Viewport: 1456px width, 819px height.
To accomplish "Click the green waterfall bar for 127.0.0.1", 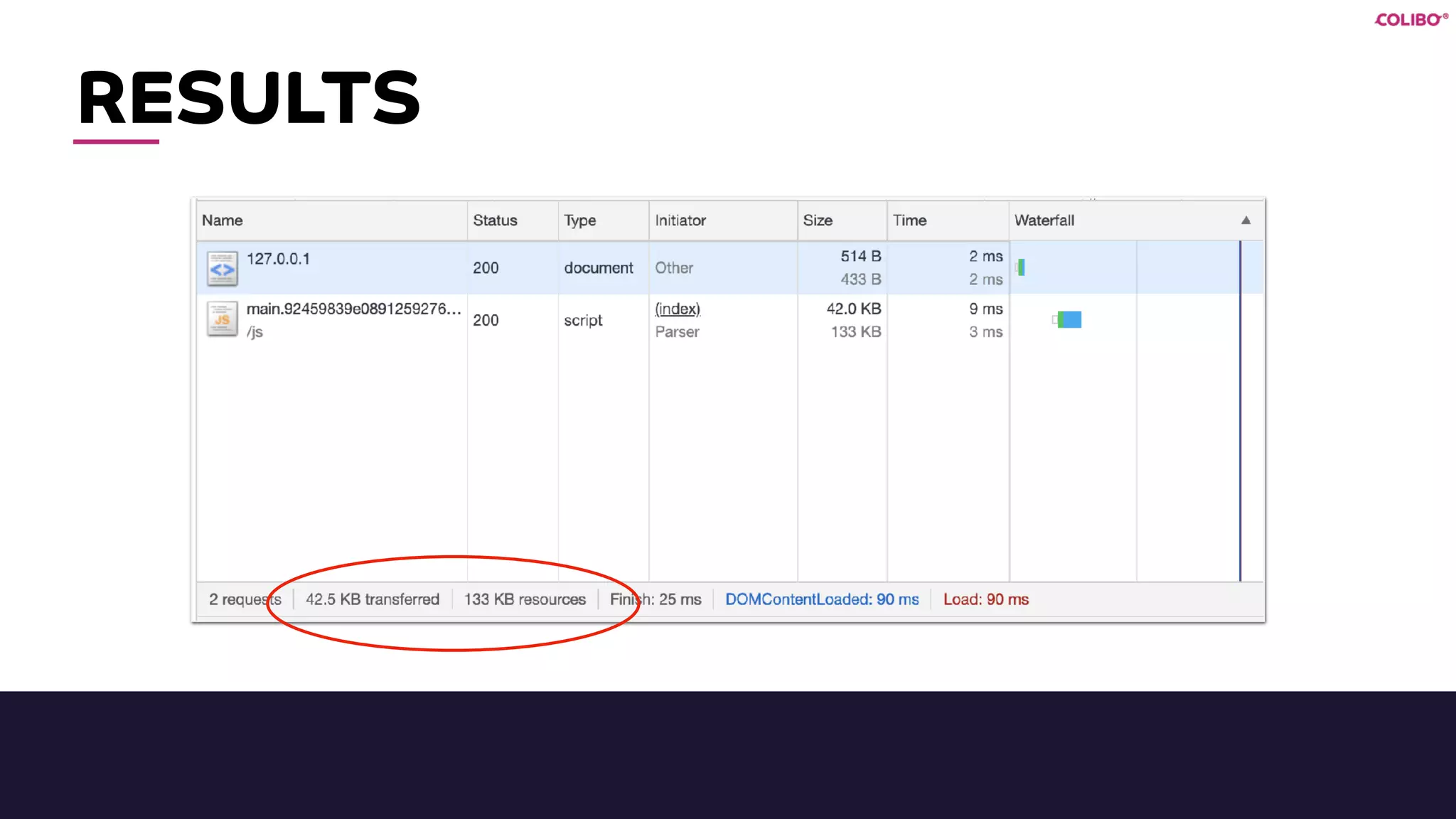I will 1022,267.
